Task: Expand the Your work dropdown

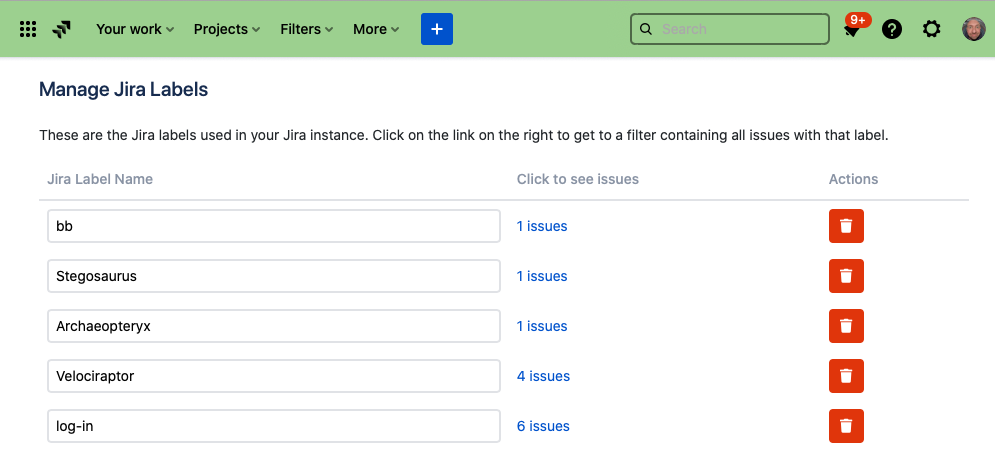Action: point(135,29)
